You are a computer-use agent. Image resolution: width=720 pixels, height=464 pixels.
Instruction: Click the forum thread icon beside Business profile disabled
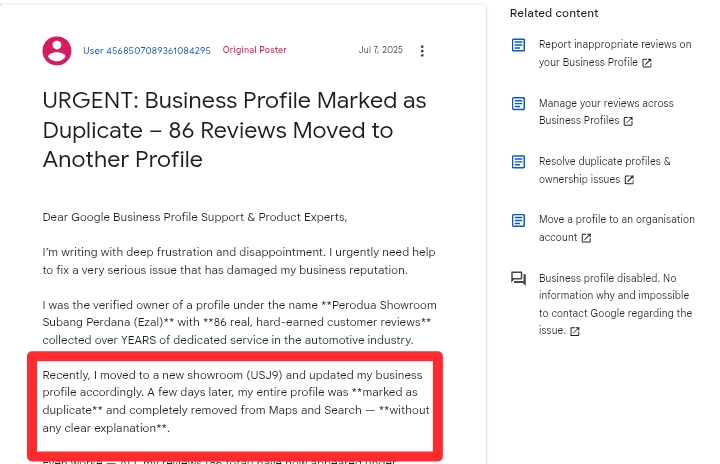[518, 279]
